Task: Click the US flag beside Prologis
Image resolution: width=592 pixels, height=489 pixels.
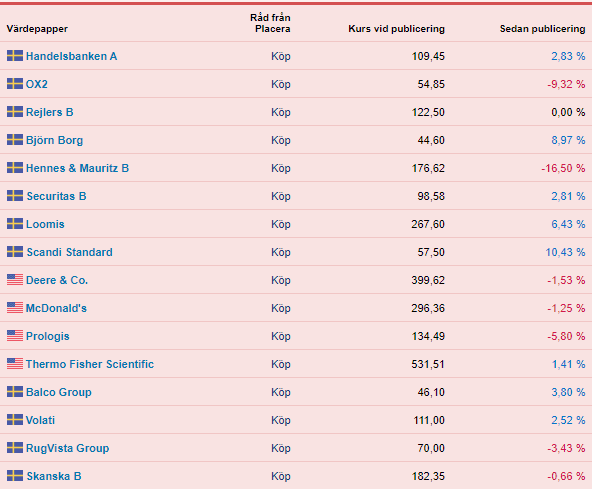Action: pyautogui.click(x=15, y=336)
